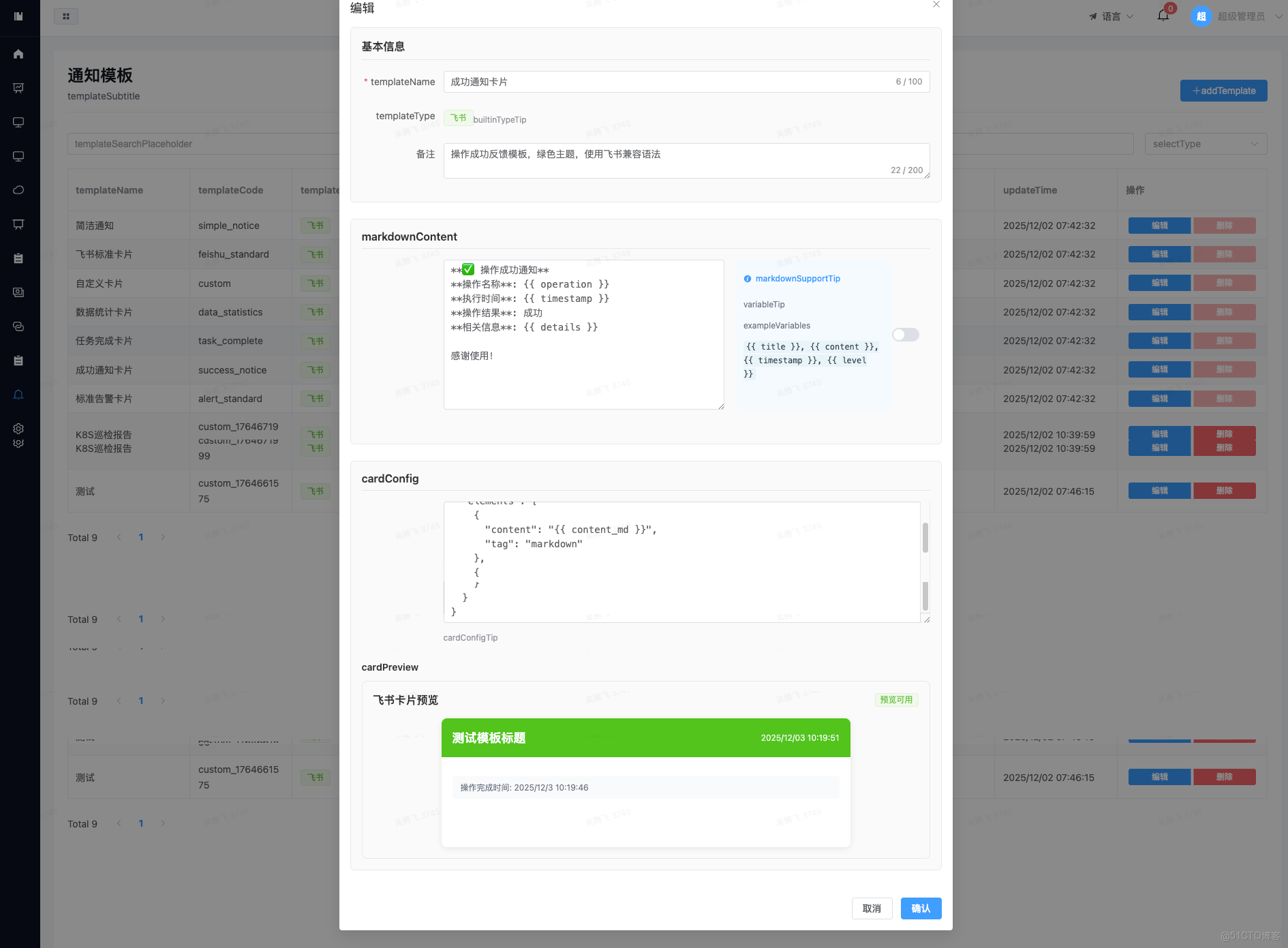This screenshot has width=1288, height=948.
Task: Click 删除 for the 数据统计卡片 row
Action: click(1224, 312)
